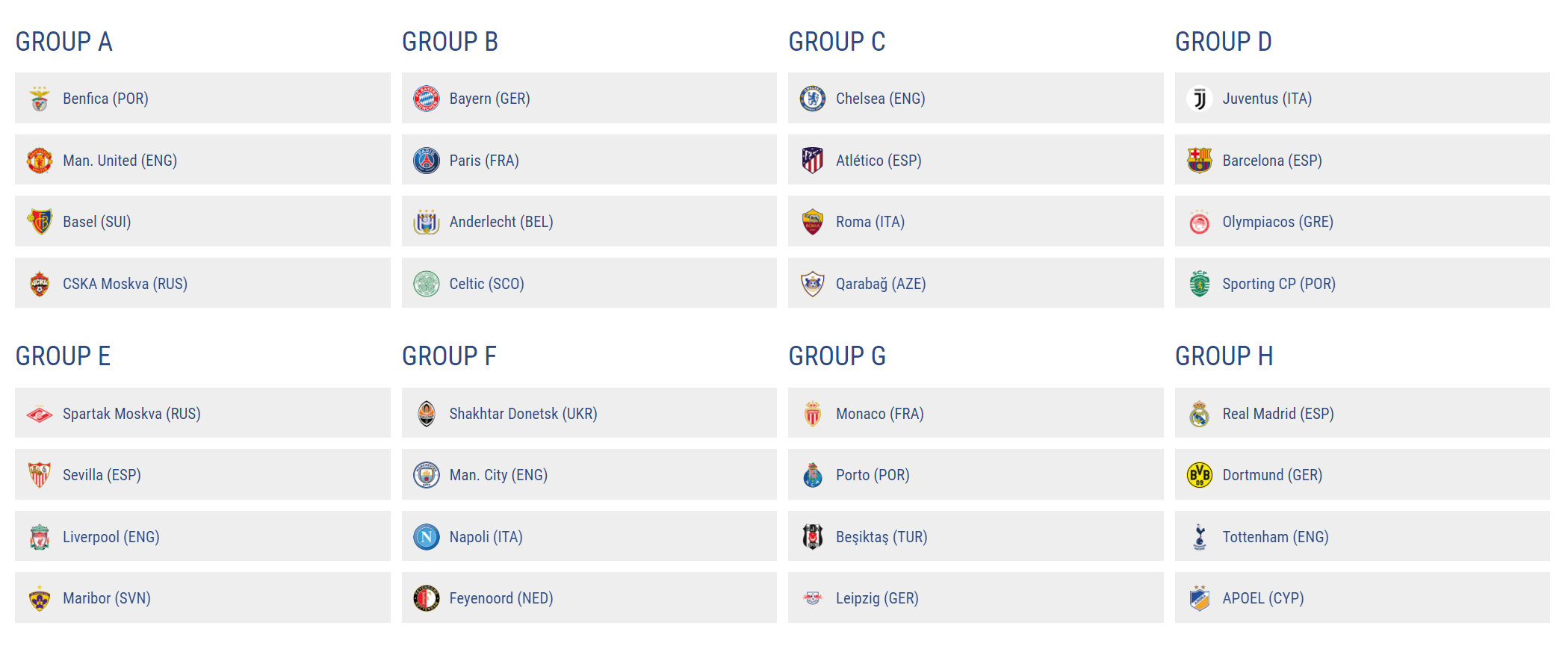
Task: Click the Bayern Munich crest icon
Action: click(427, 99)
